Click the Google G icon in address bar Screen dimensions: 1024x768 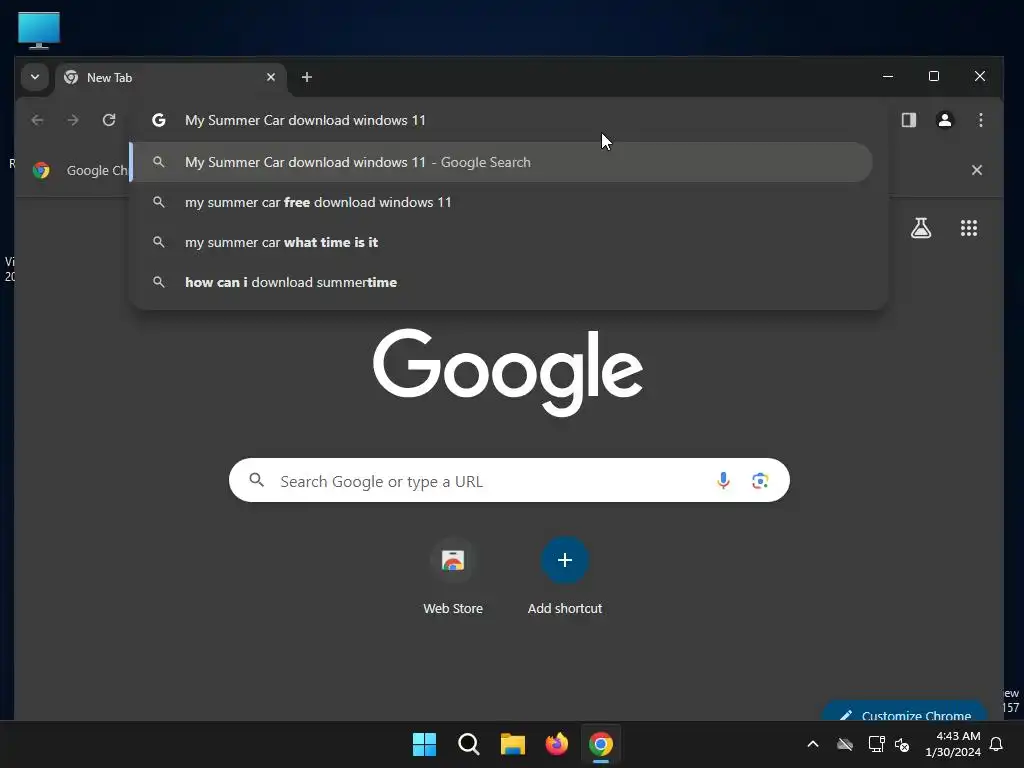pyautogui.click(x=159, y=120)
